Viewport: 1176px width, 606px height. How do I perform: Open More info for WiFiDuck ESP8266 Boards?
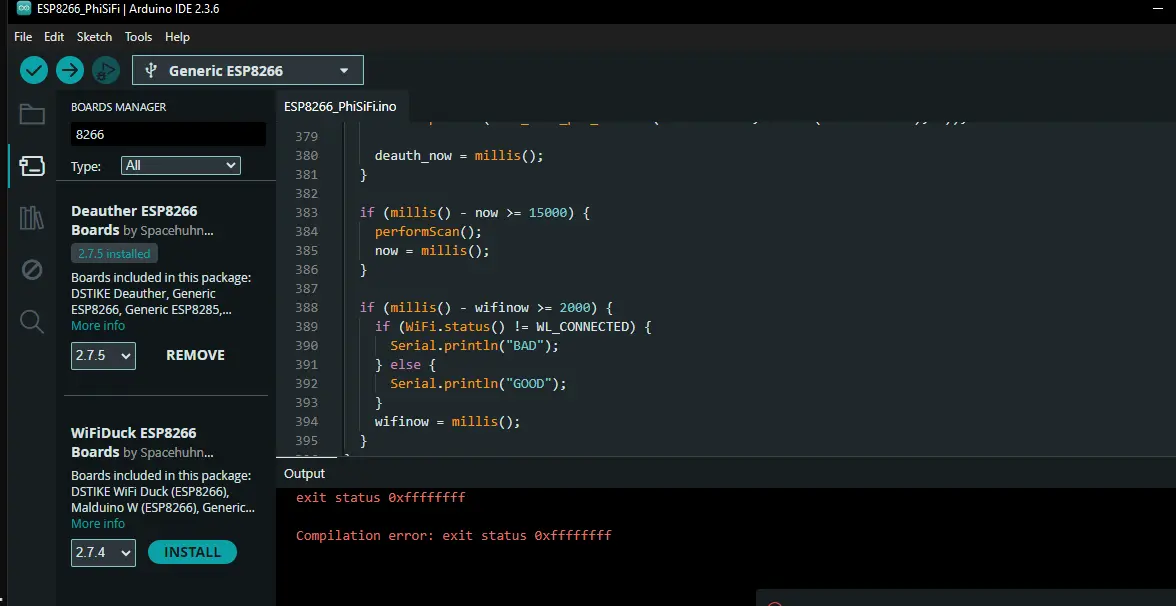(98, 524)
